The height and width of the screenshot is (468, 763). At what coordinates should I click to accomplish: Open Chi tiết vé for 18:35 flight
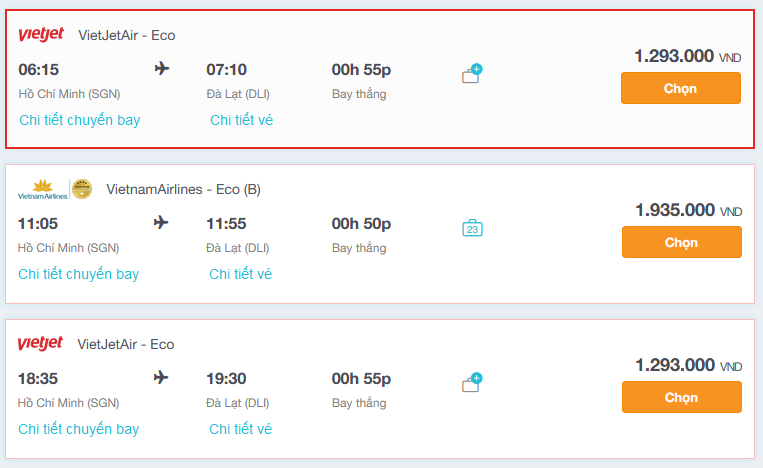point(240,429)
